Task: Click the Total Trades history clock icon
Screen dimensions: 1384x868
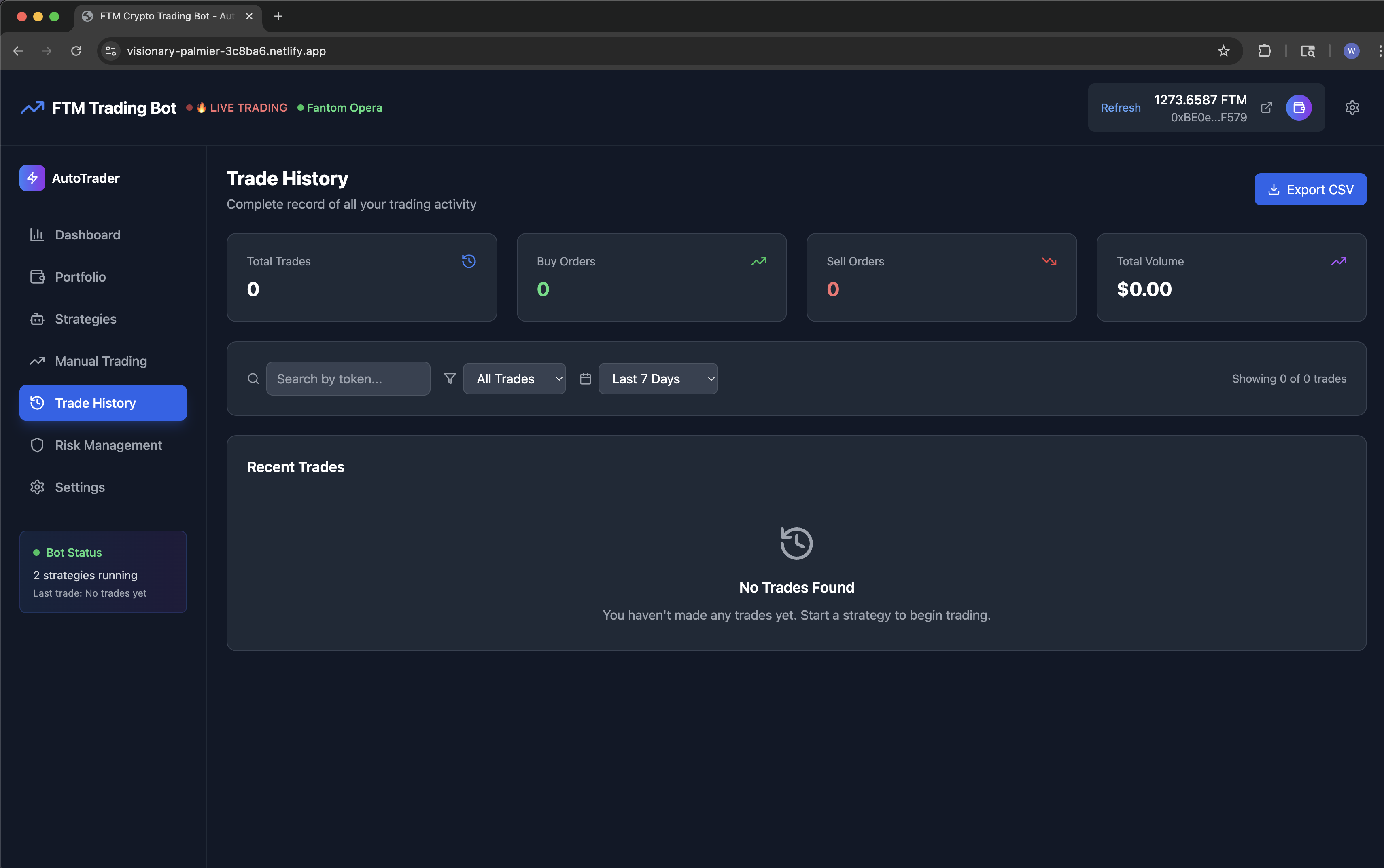Action: pos(469,261)
